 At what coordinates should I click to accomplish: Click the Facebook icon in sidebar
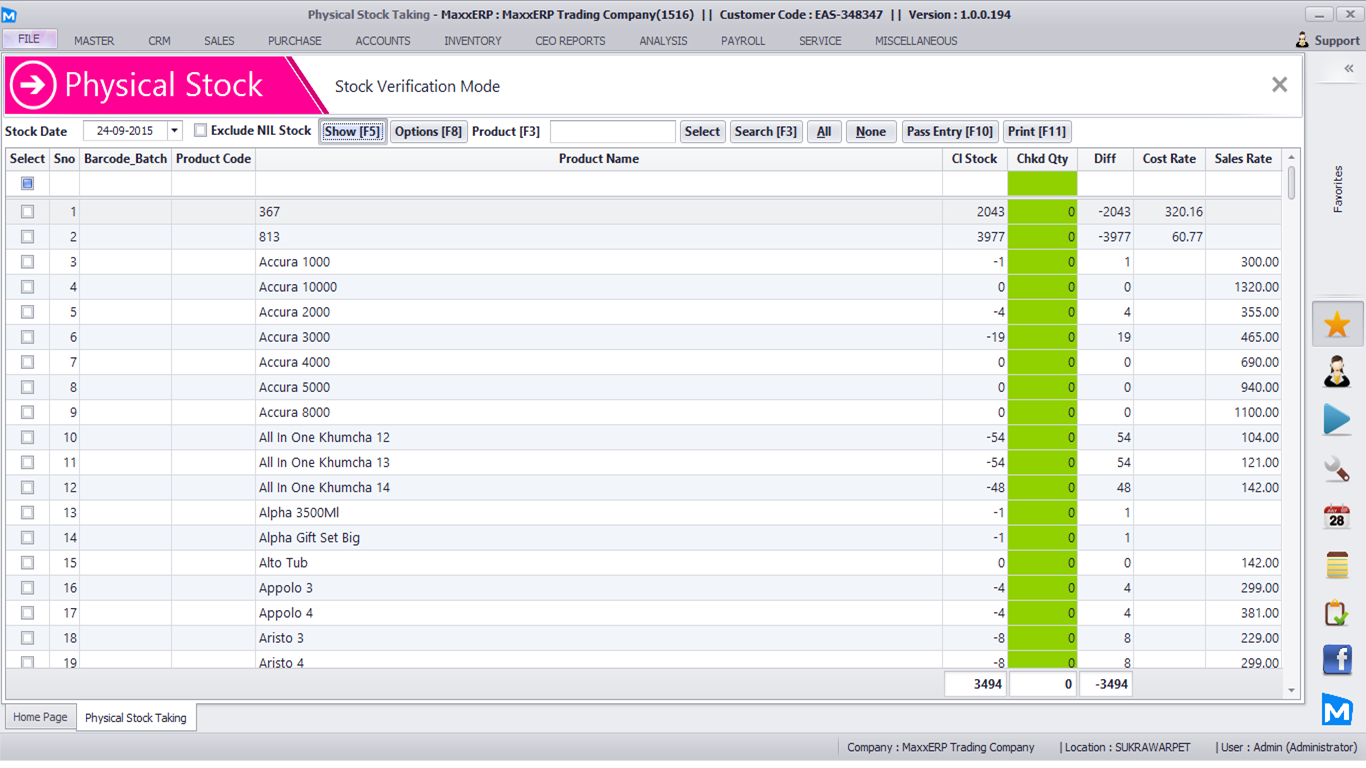pos(1337,660)
